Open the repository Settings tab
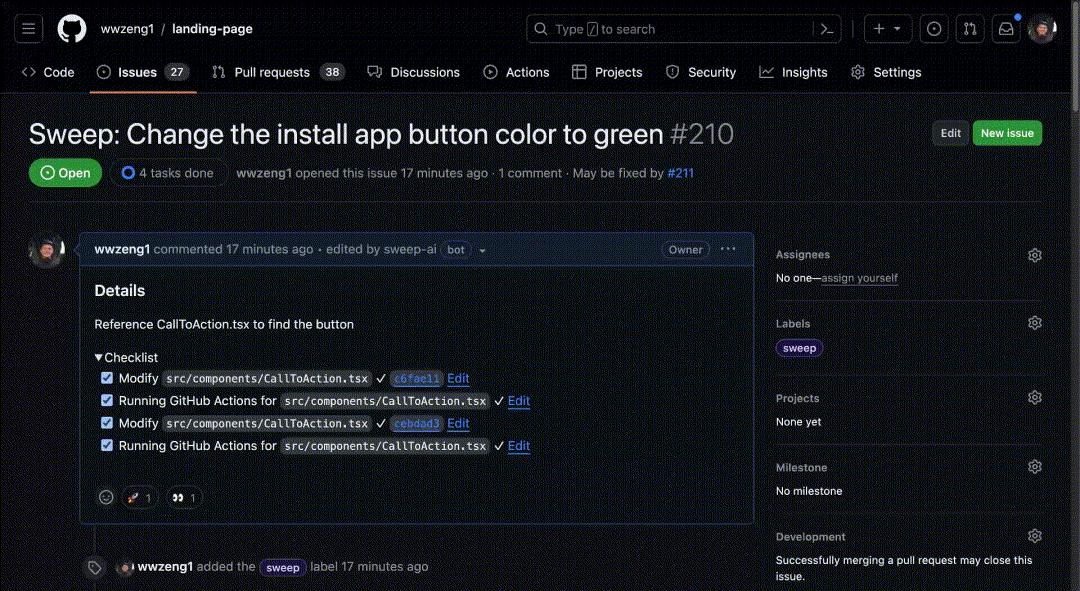Viewport: 1080px width, 591px height. tap(886, 72)
